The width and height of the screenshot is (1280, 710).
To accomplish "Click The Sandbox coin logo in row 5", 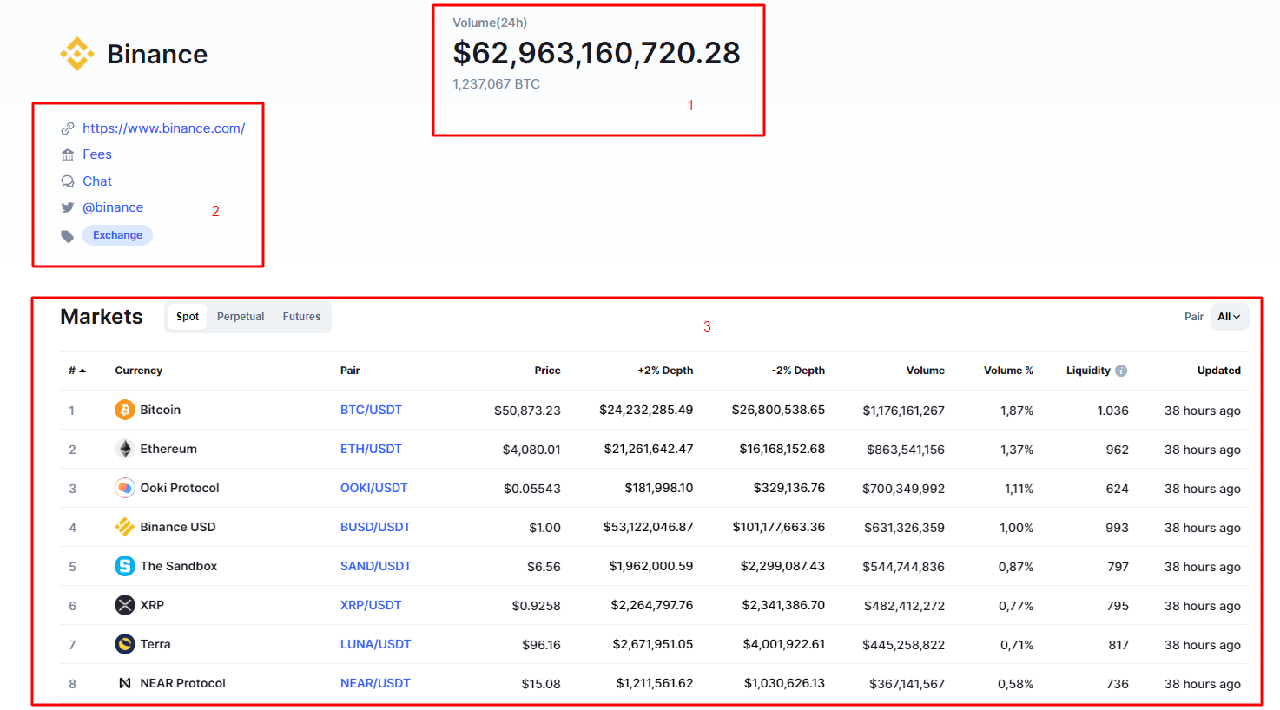I will 123,565.
